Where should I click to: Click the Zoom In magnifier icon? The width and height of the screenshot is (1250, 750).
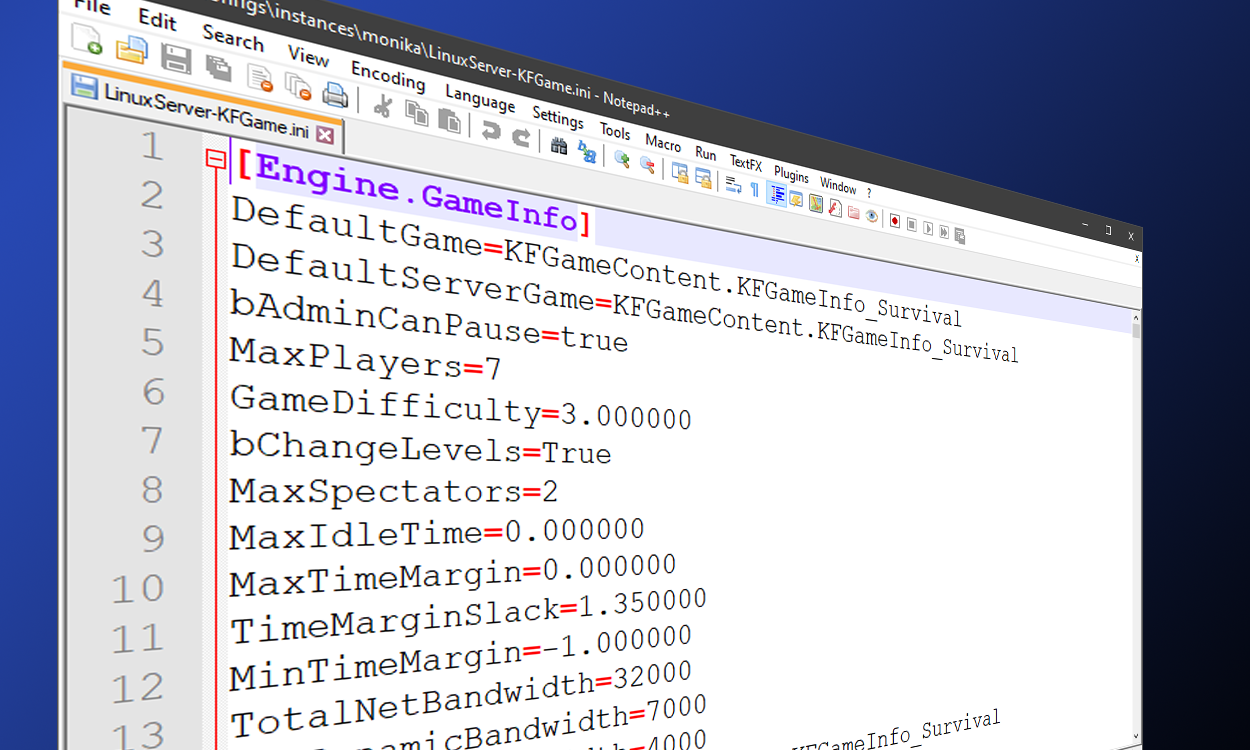click(x=622, y=159)
